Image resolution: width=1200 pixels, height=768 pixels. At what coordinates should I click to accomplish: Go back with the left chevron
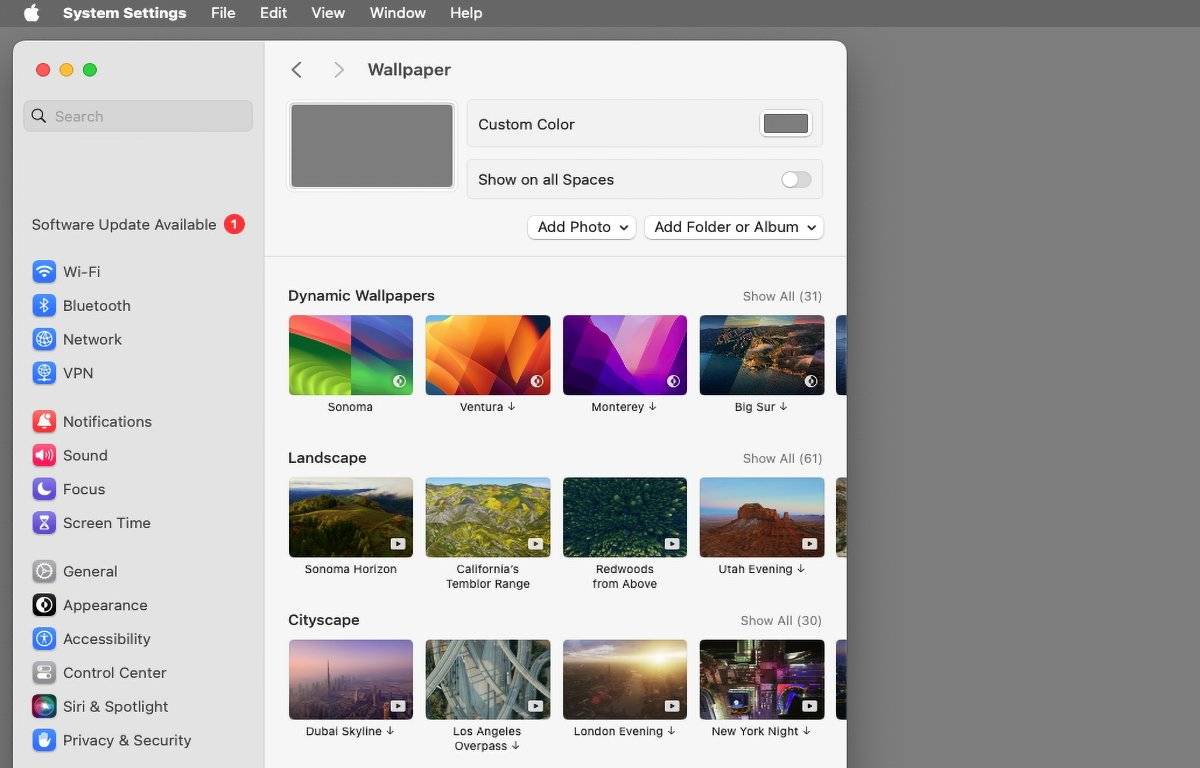[x=296, y=69]
